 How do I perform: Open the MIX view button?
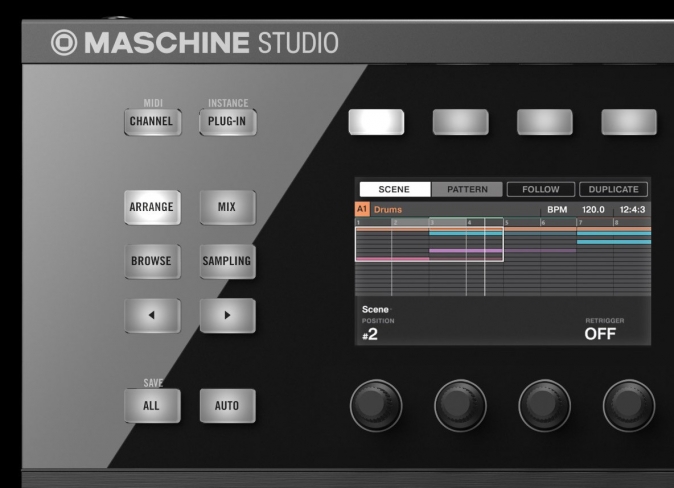pos(227,207)
